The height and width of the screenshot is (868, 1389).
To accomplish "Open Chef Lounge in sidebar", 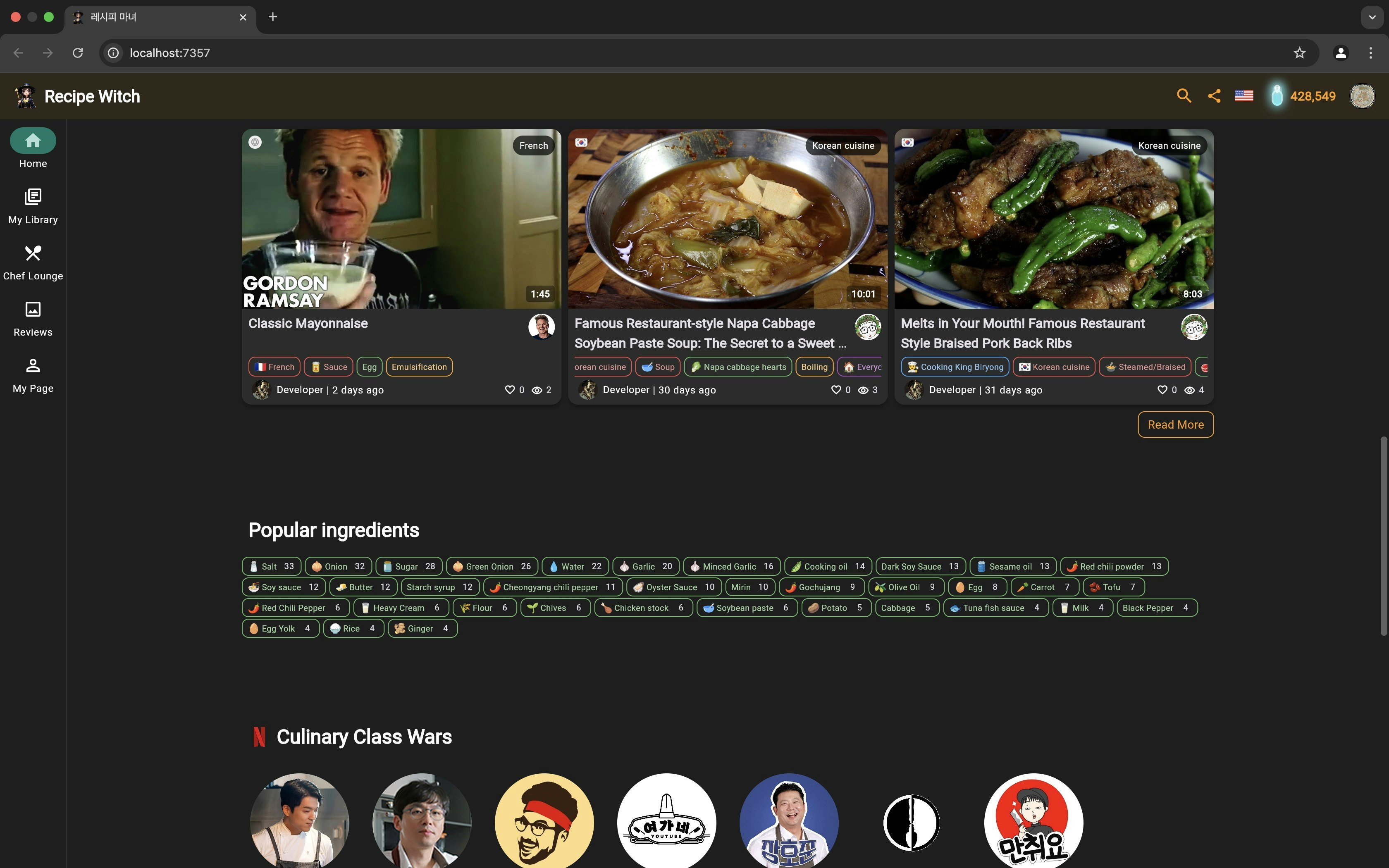I will [33, 262].
